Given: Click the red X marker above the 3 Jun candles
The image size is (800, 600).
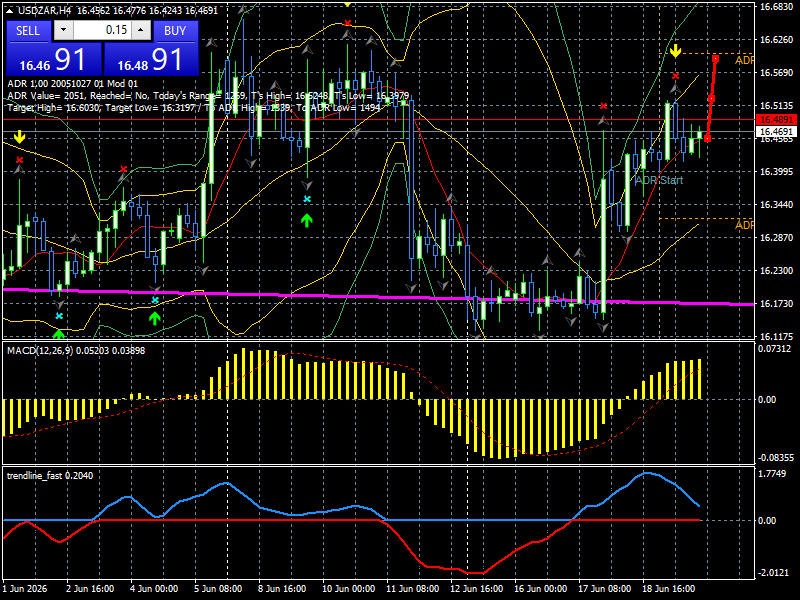Looking at the screenshot, I should pos(123,169).
